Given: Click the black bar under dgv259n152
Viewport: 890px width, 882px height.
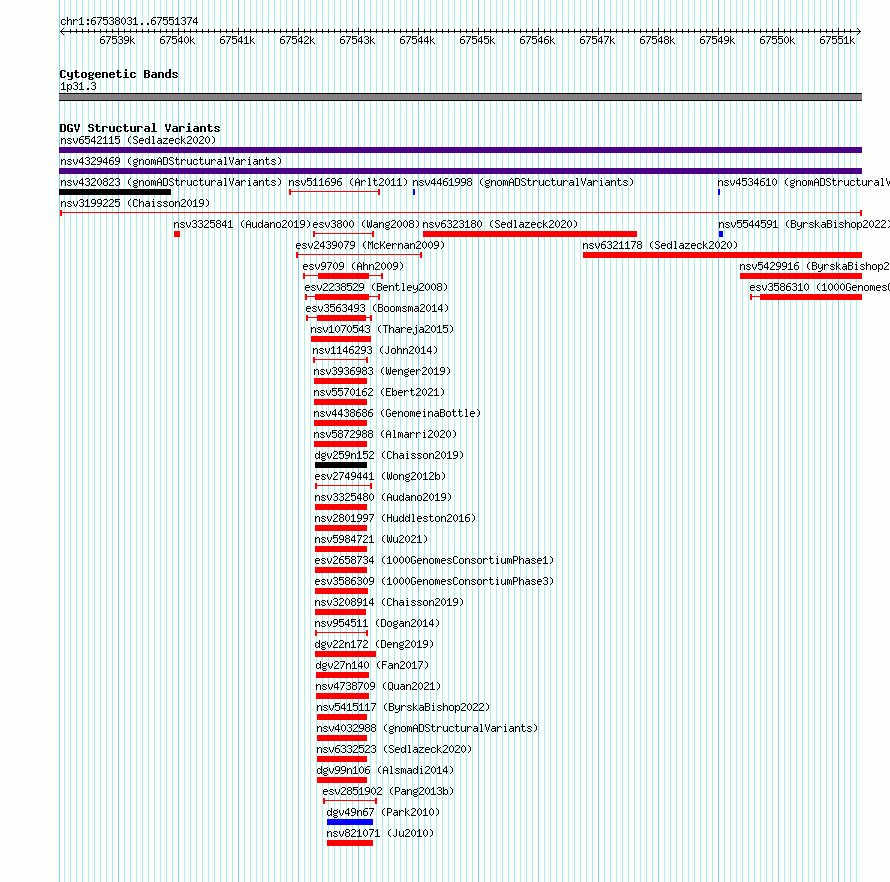Looking at the screenshot, I should point(341,465).
